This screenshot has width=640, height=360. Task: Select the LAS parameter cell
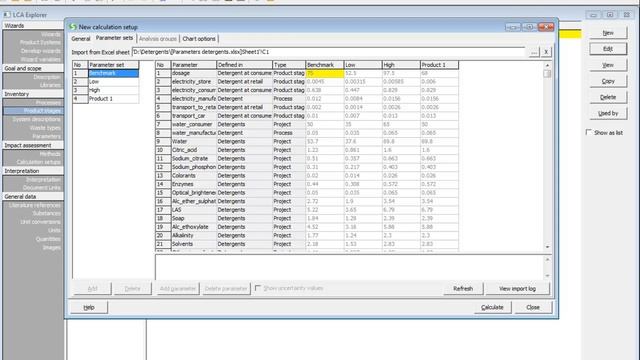[x=193, y=210]
